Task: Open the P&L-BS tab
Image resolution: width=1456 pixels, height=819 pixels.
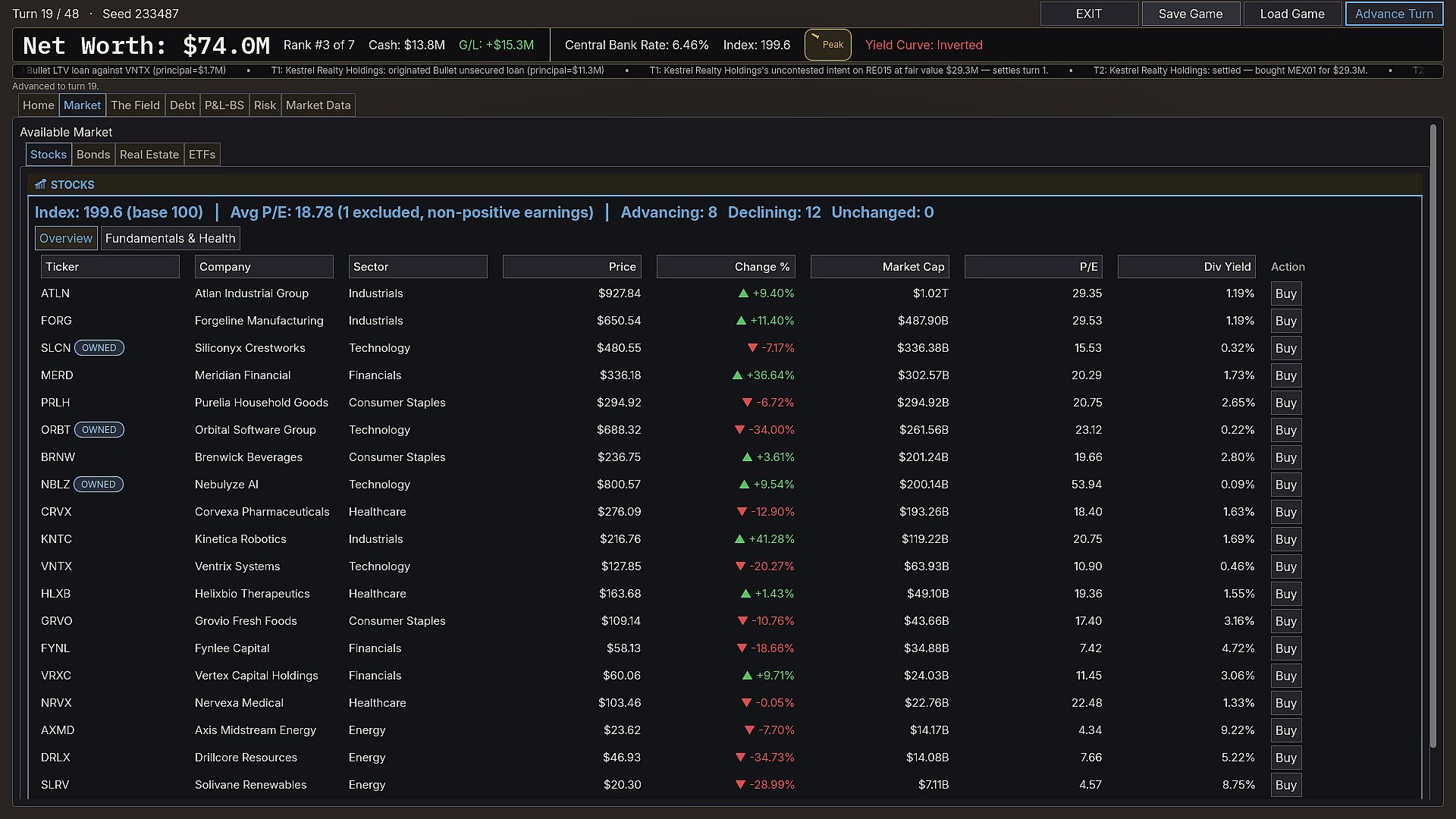Action: pos(224,105)
